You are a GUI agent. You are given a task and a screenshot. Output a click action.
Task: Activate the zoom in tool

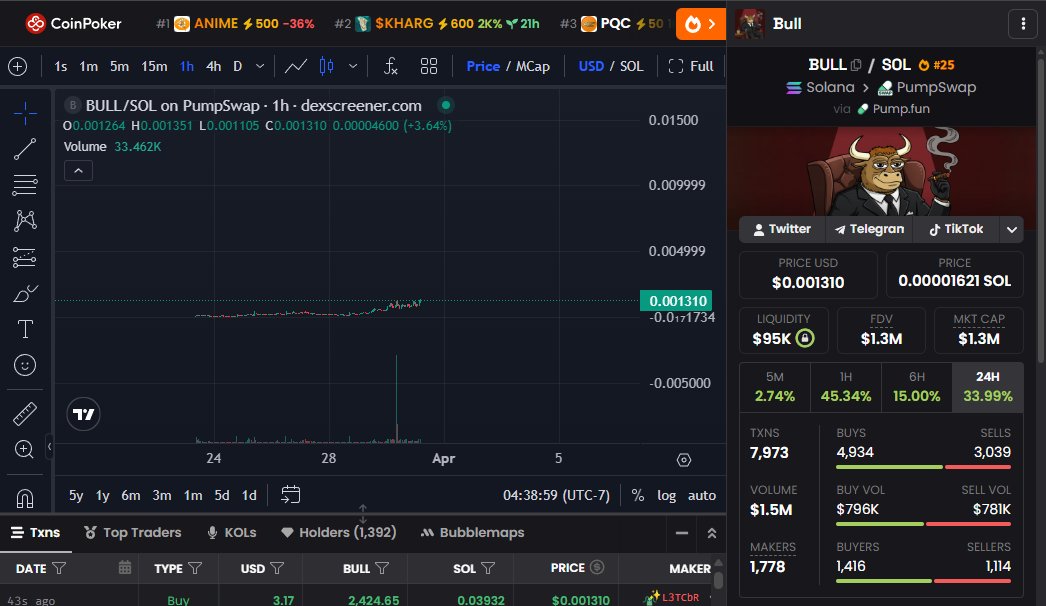pyautogui.click(x=25, y=449)
